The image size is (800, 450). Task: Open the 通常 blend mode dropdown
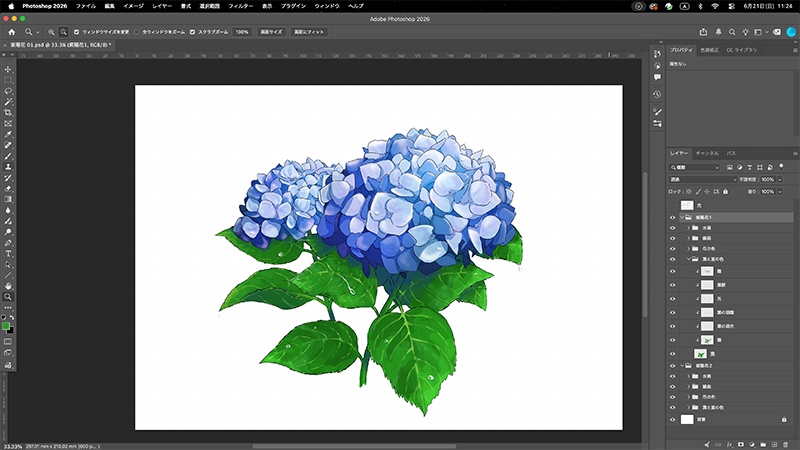[x=703, y=180]
